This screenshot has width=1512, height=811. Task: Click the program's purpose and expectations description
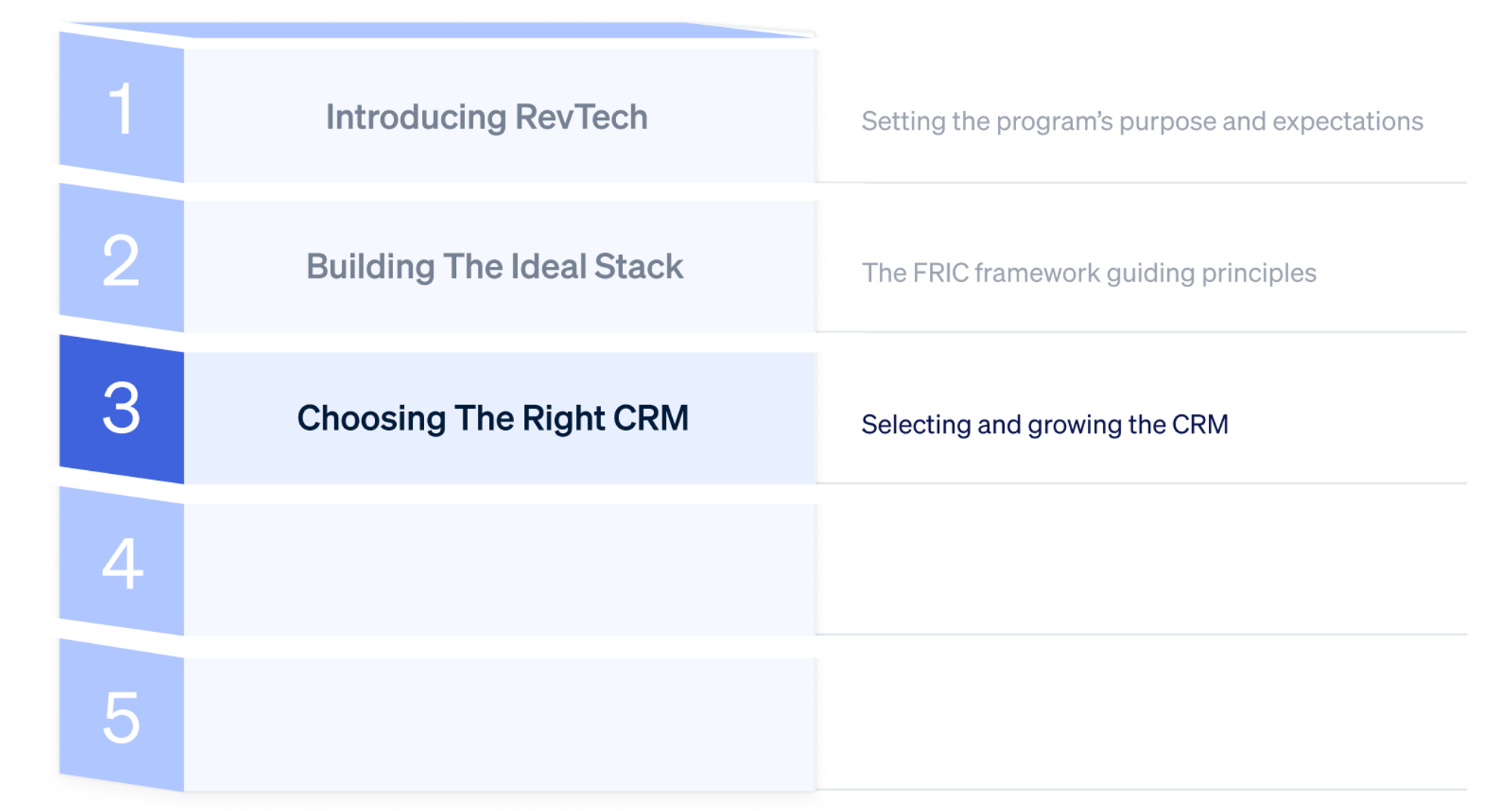click(1142, 121)
